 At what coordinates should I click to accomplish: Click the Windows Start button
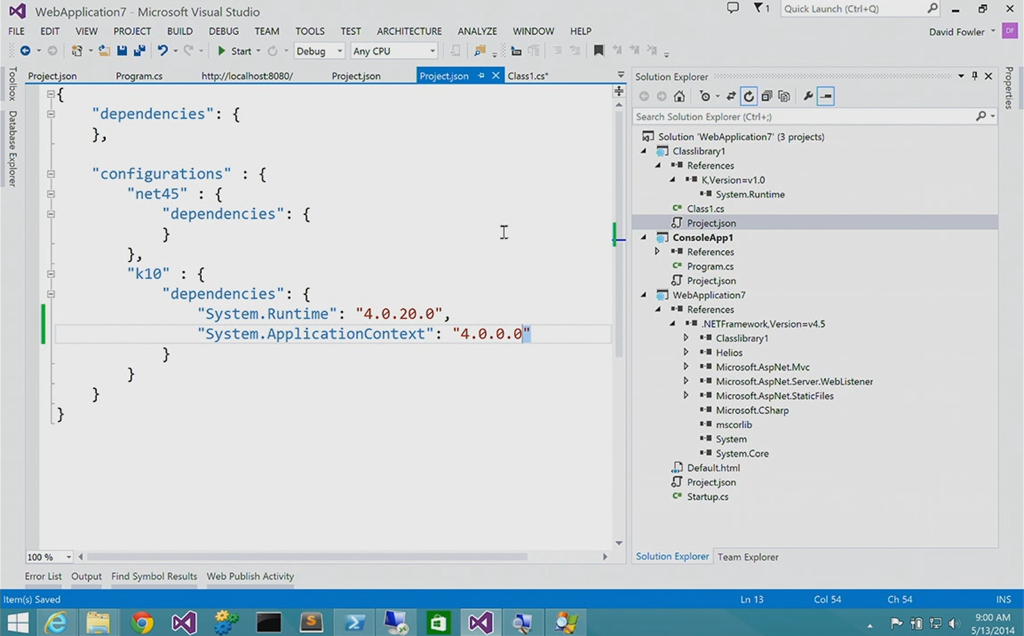[17, 622]
